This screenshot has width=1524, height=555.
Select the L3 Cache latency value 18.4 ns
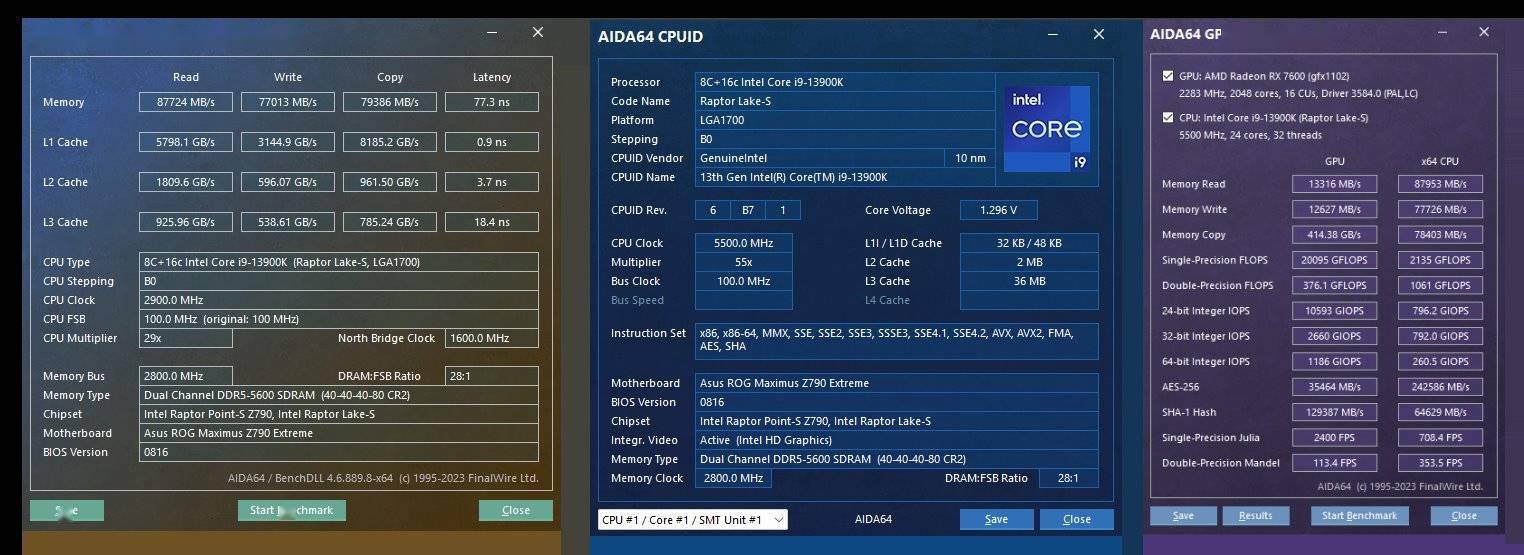point(492,222)
